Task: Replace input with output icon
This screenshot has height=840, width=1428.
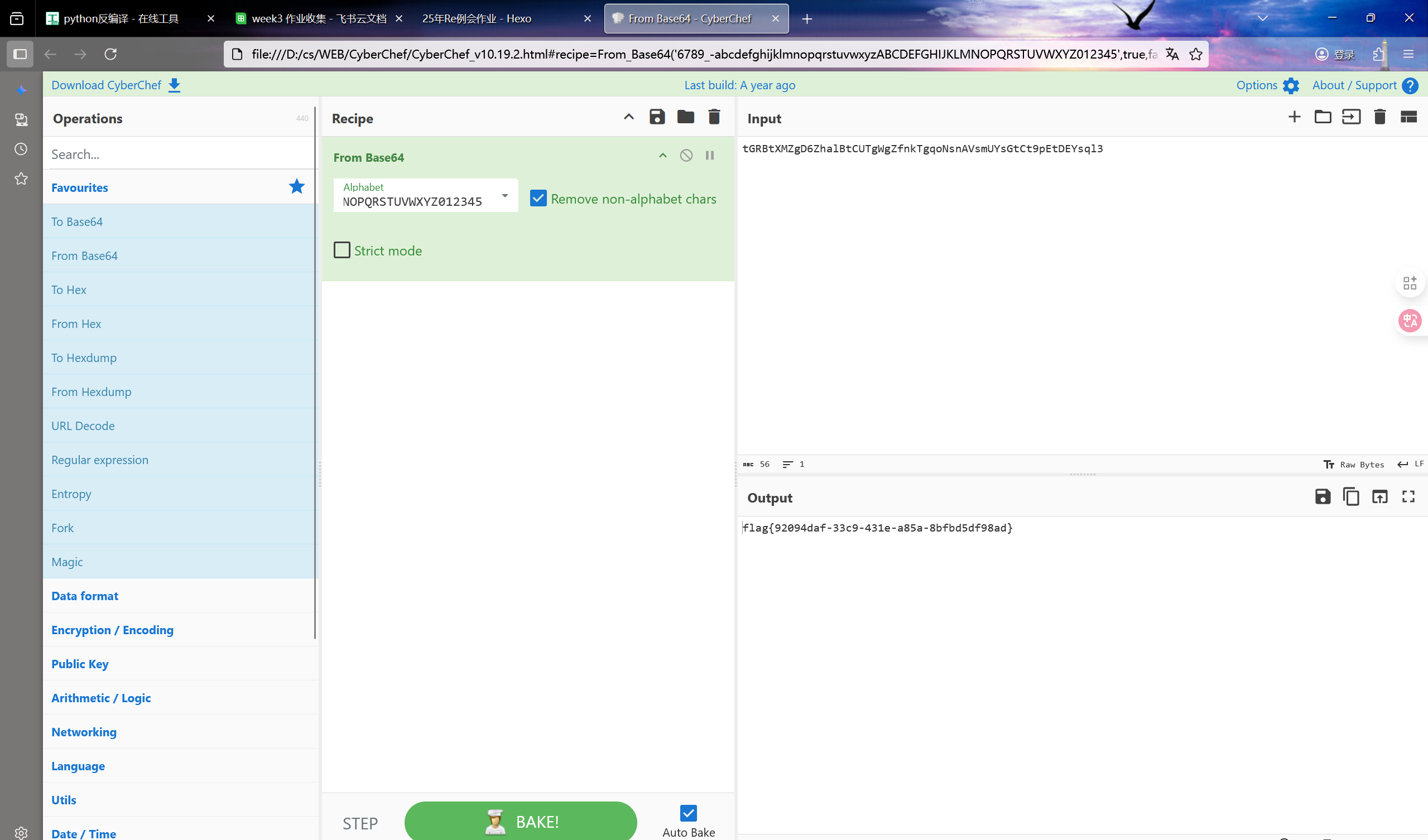Action: (x=1379, y=497)
